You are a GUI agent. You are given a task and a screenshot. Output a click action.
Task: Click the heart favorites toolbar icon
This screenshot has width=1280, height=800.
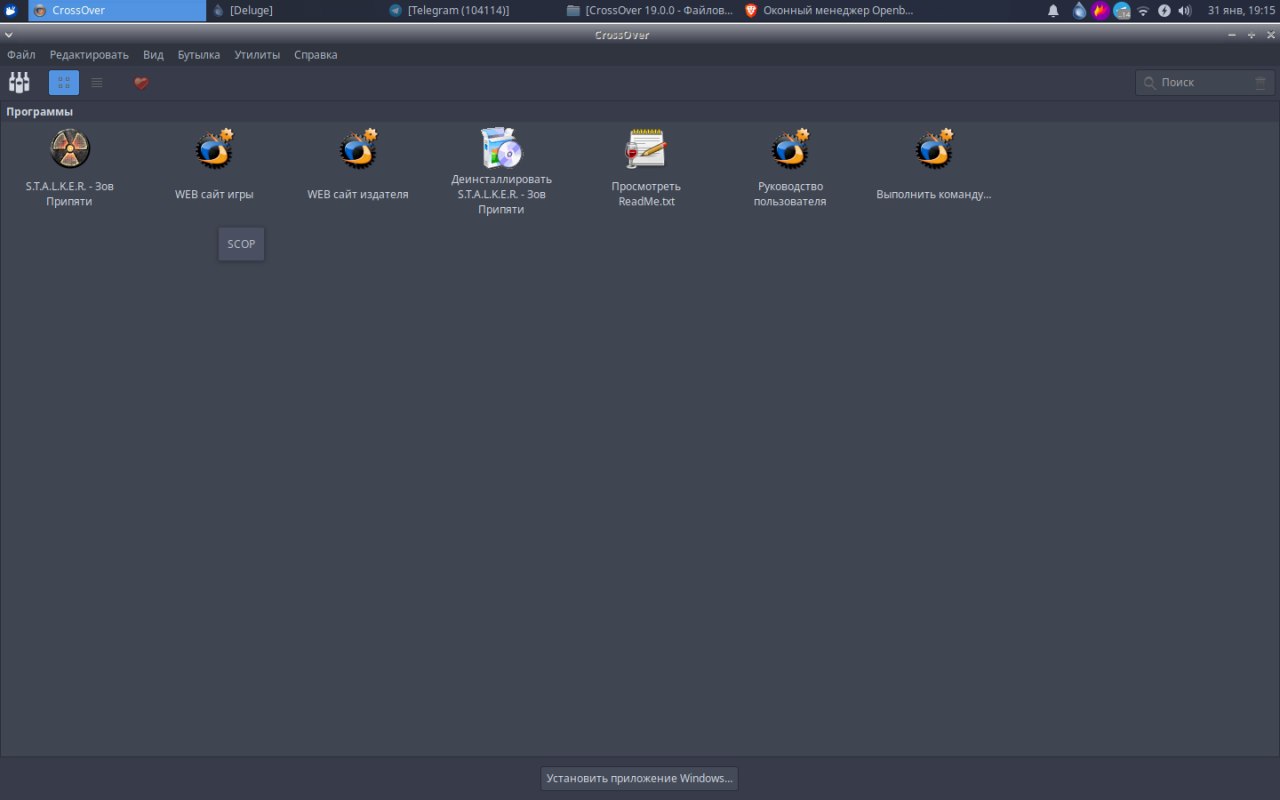[x=141, y=83]
